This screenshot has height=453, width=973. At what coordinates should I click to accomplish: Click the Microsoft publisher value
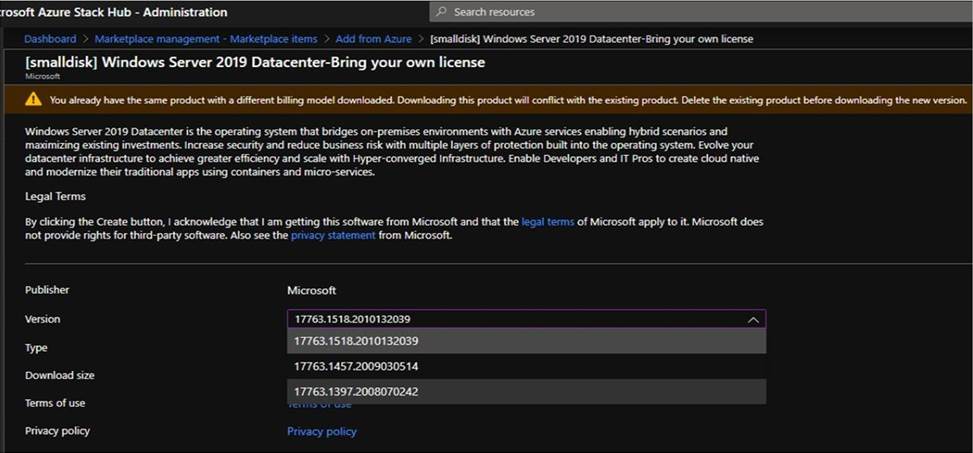pyautogui.click(x=312, y=290)
